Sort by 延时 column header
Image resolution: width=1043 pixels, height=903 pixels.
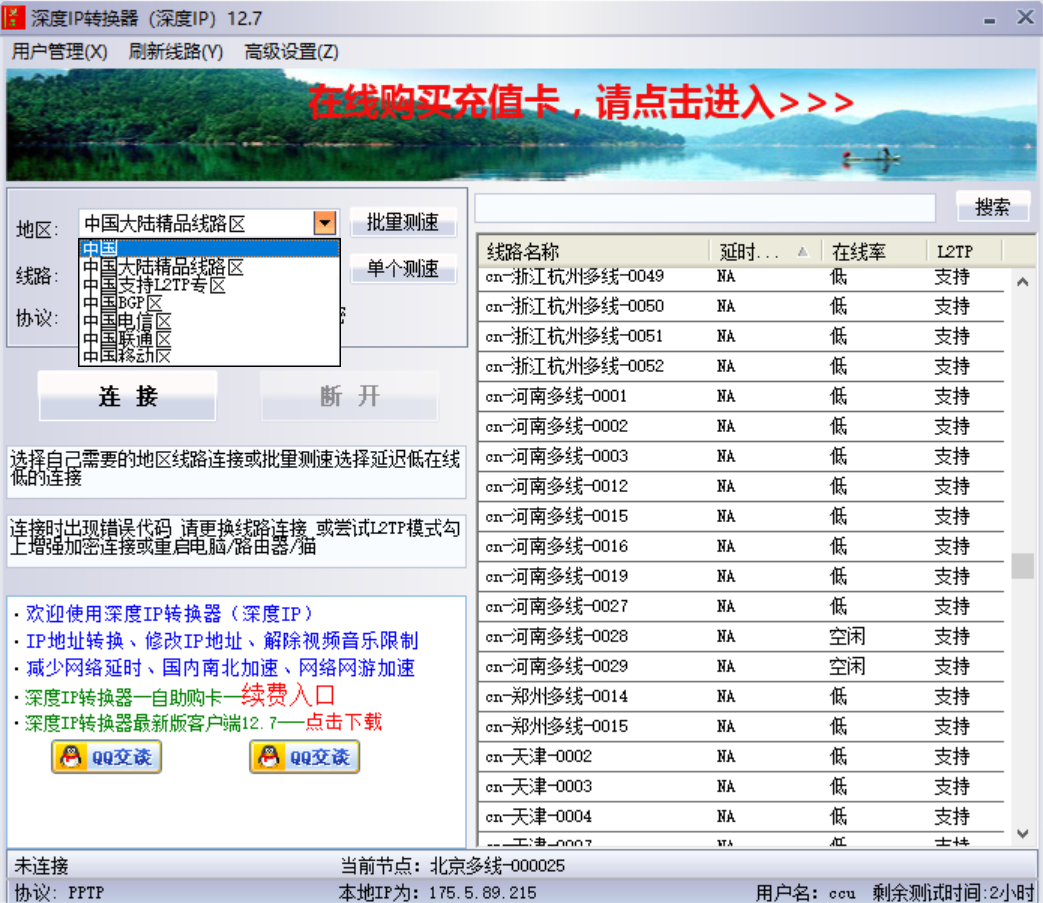tap(766, 251)
